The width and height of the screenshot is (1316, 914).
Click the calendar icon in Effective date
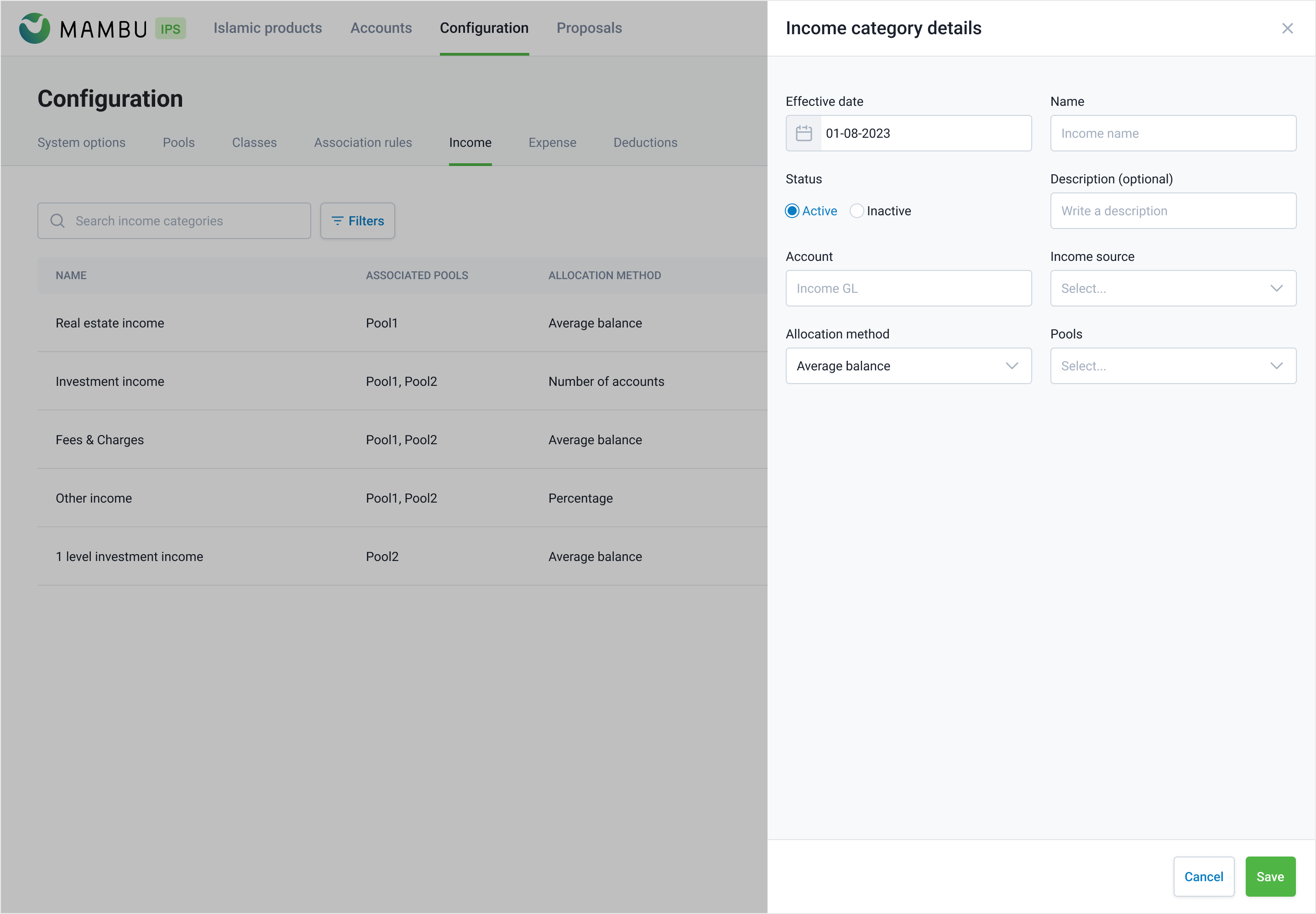(x=803, y=134)
